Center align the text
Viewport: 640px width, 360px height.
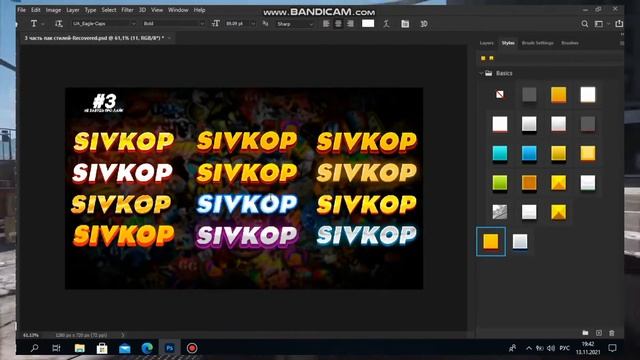pyautogui.click(x=338, y=24)
